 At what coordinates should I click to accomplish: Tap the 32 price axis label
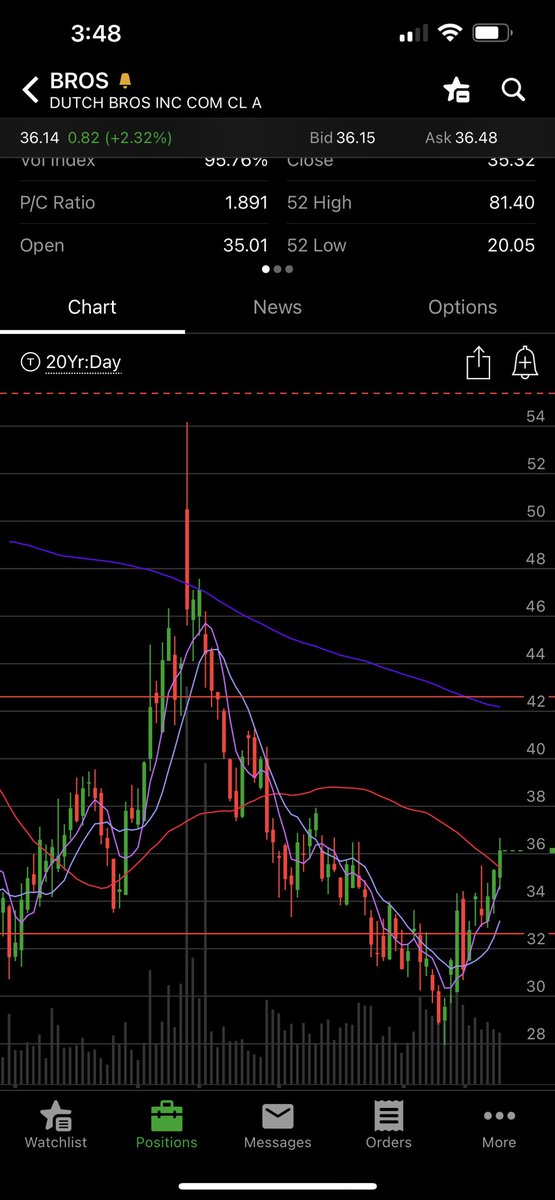536,939
